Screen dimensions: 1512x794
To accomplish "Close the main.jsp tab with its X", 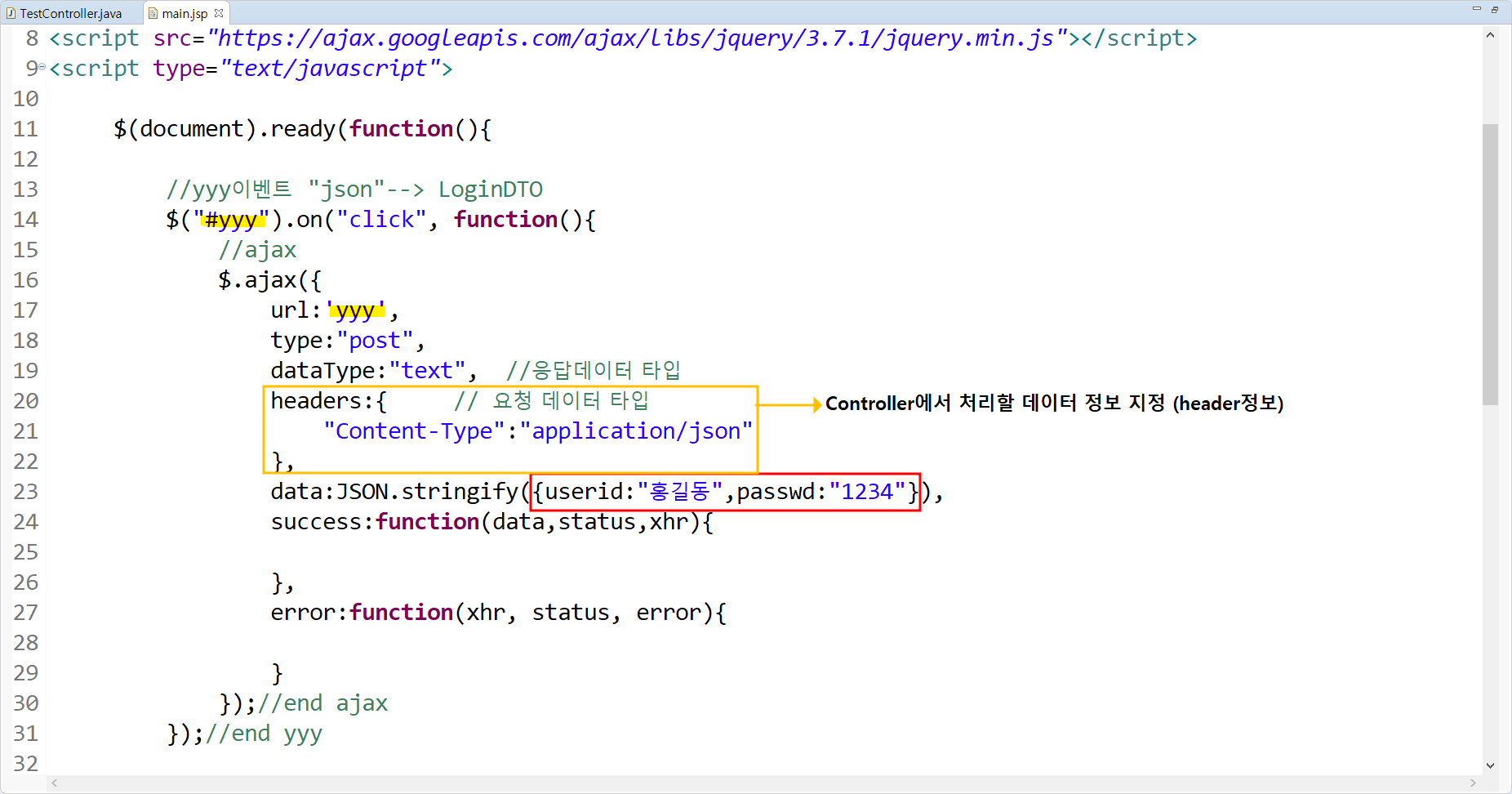I will [x=218, y=13].
